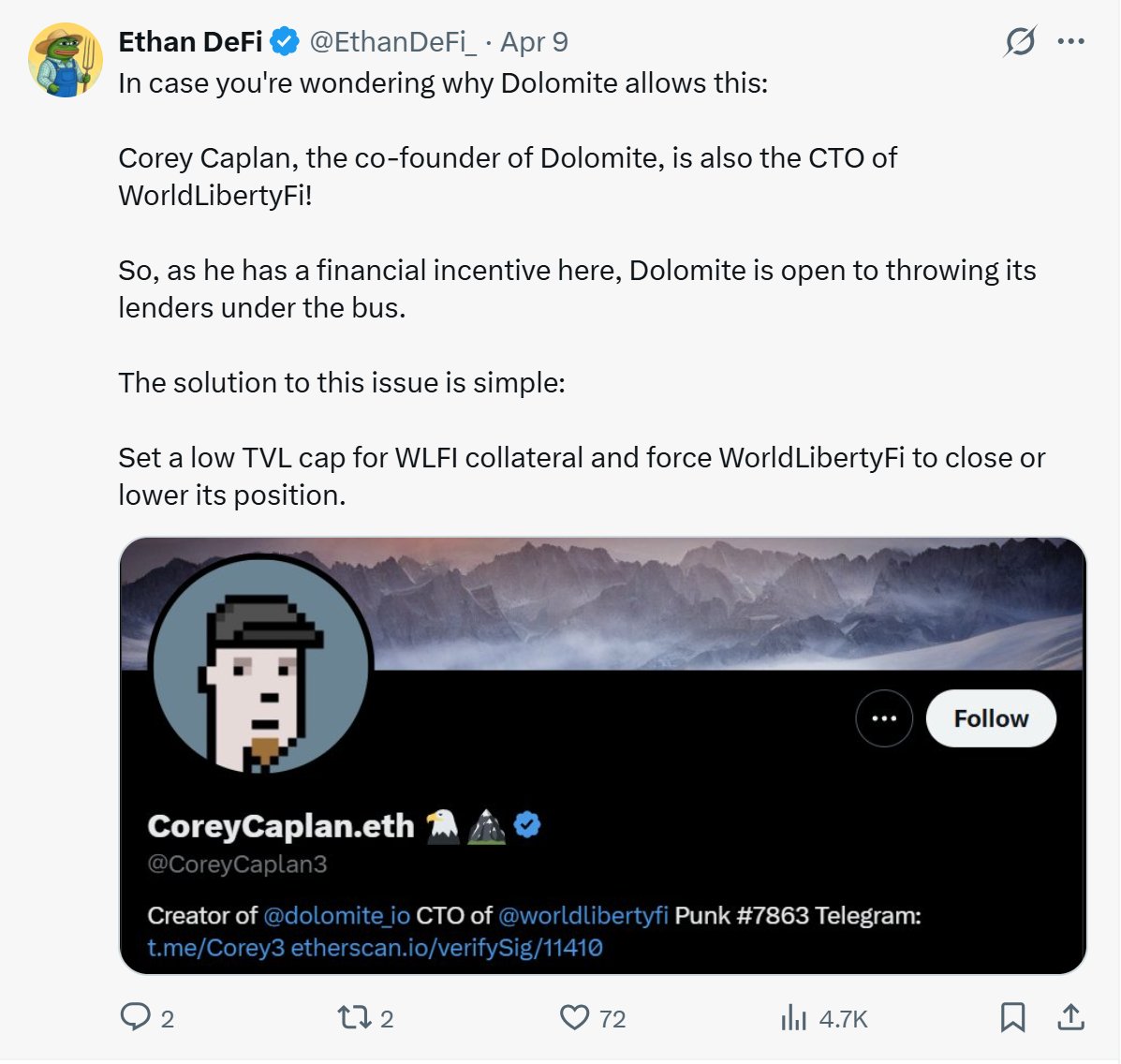Click the @worldlibertyfi mention in bio

click(x=583, y=915)
